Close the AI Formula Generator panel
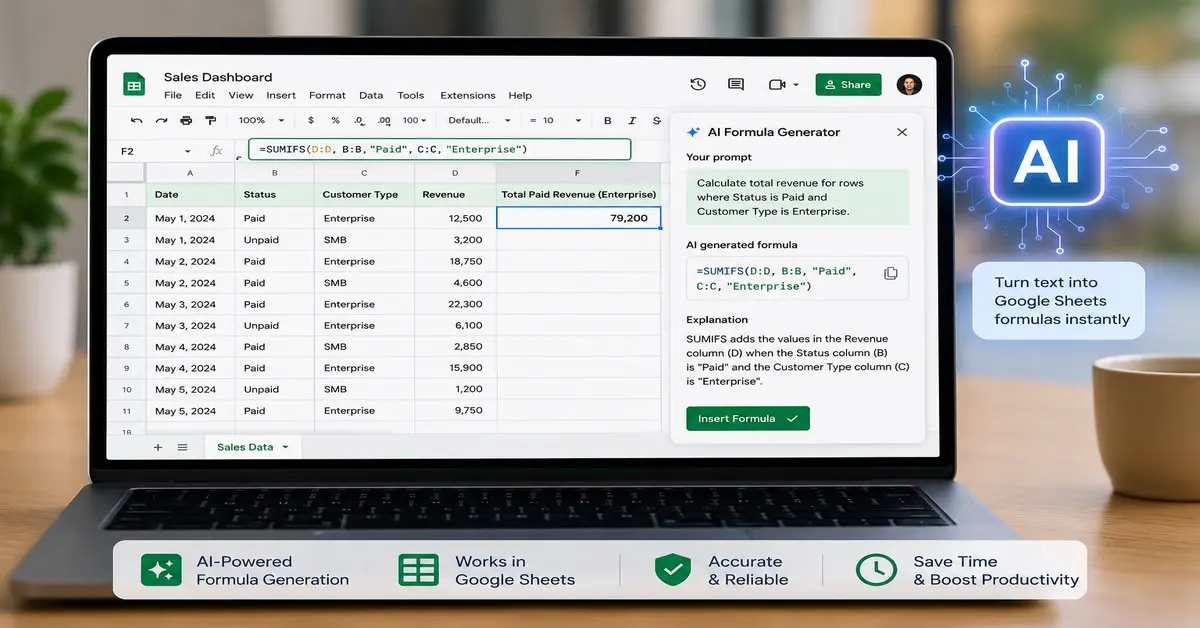The image size is (1200, 628). [x=902, y=132]
